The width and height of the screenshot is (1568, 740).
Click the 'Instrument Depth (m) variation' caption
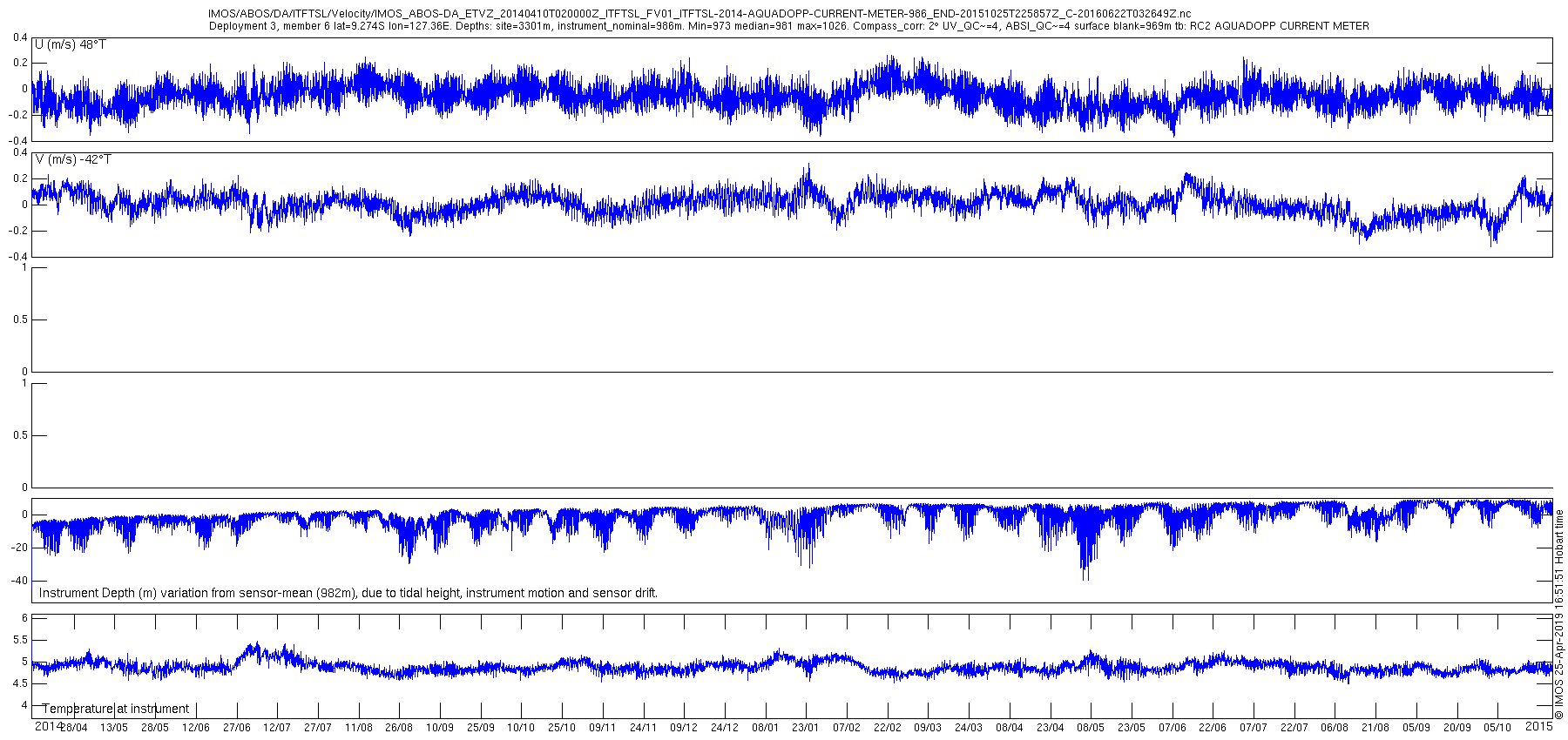[348, 593]
